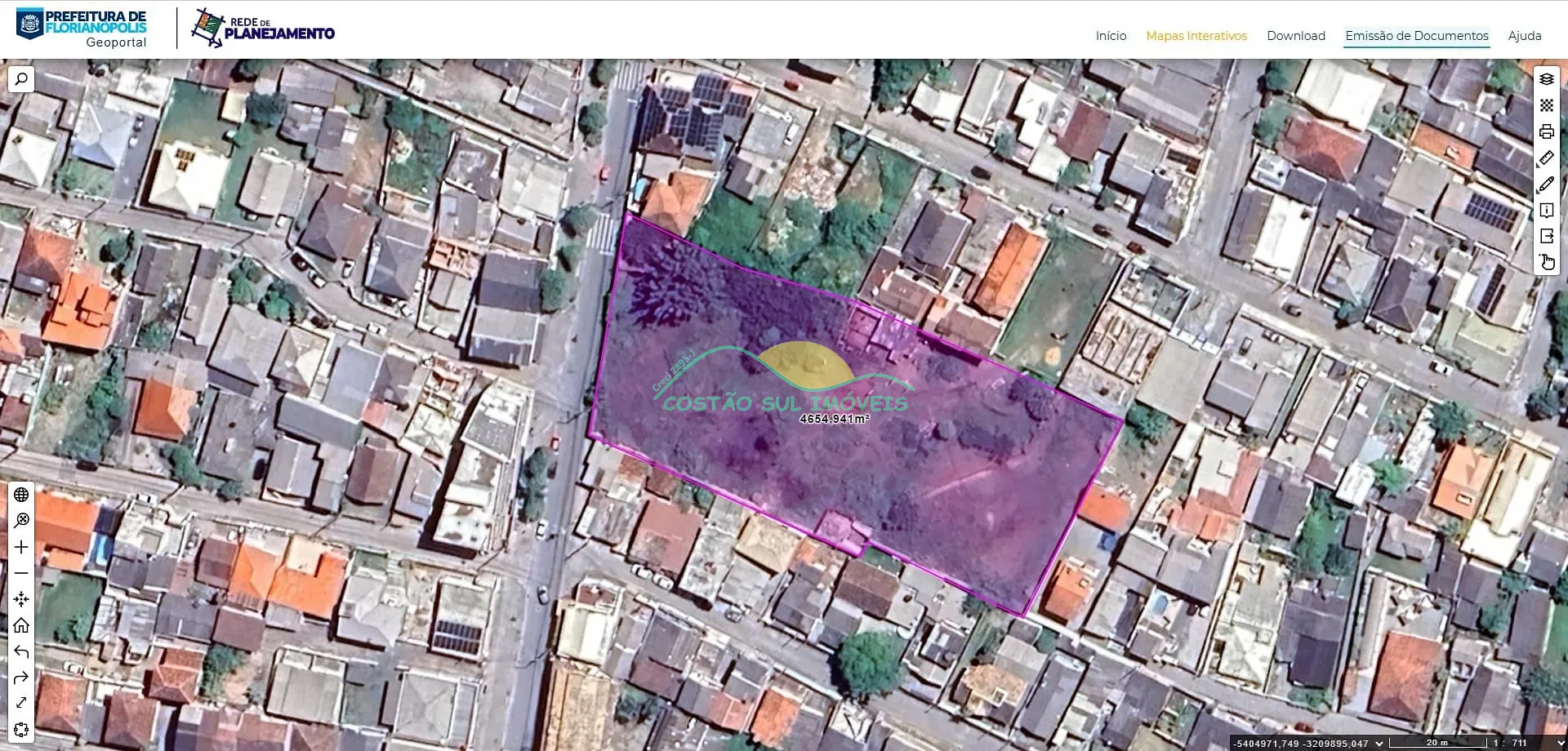Zoom out with the minus button
The height and width of the screenshot is (751, 1568).
tap(21, 573)
